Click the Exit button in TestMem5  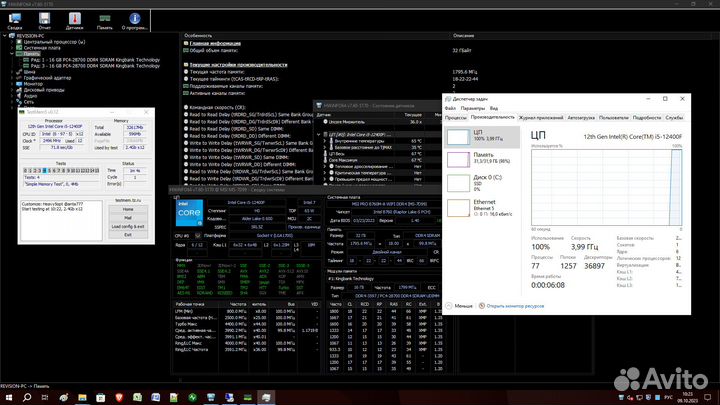(128, 235)
